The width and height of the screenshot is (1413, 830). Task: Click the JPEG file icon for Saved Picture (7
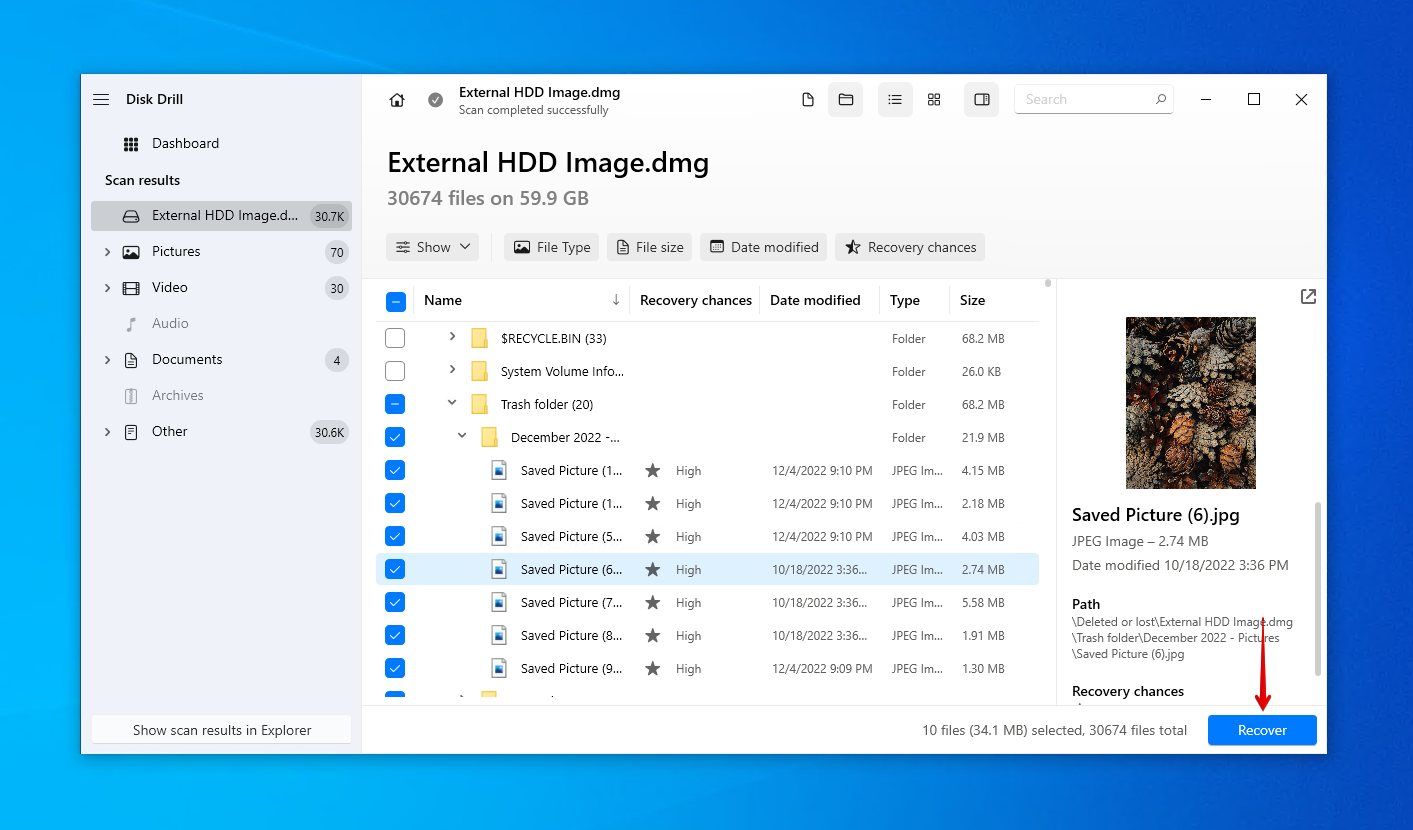pyautogui.click(x=499, y=602)
